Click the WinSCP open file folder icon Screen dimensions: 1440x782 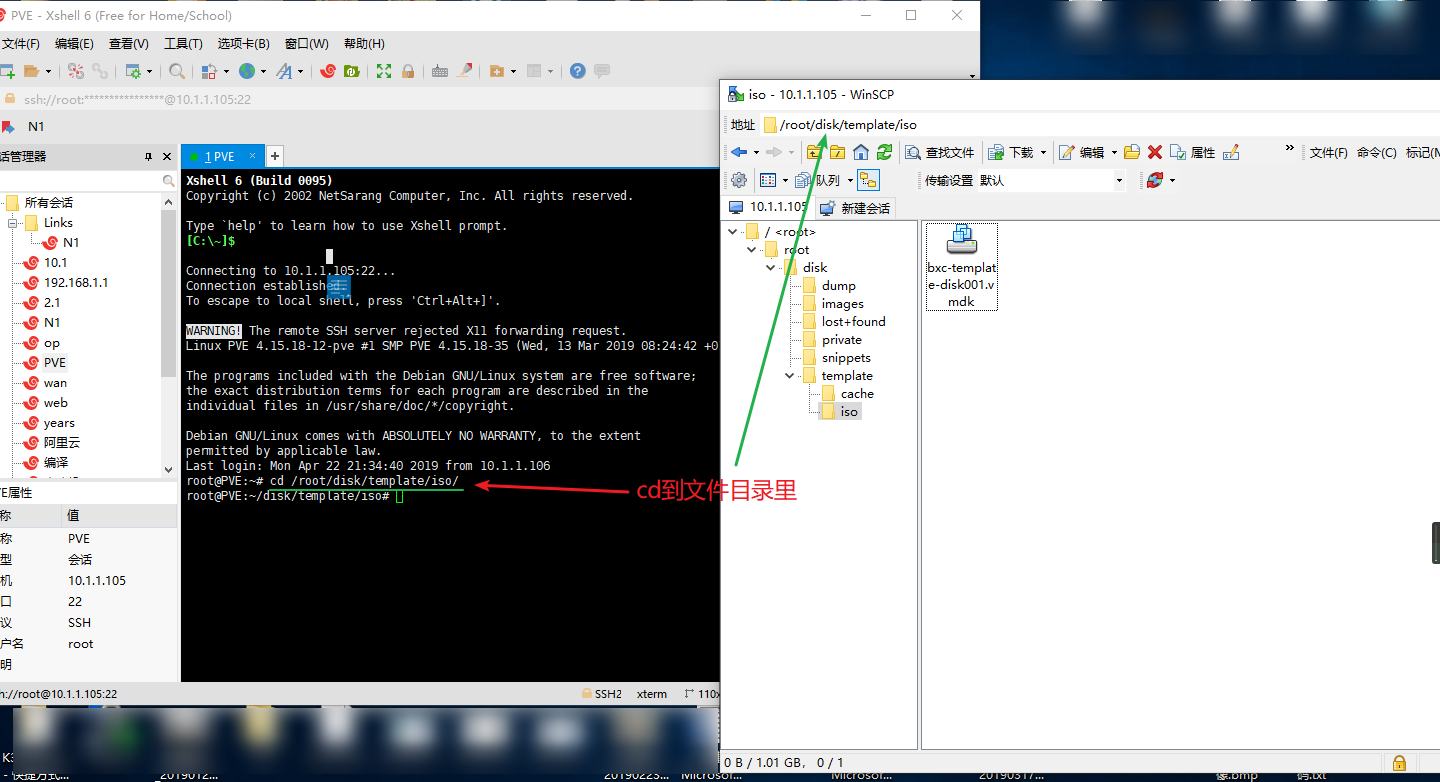coord(1132,152)
